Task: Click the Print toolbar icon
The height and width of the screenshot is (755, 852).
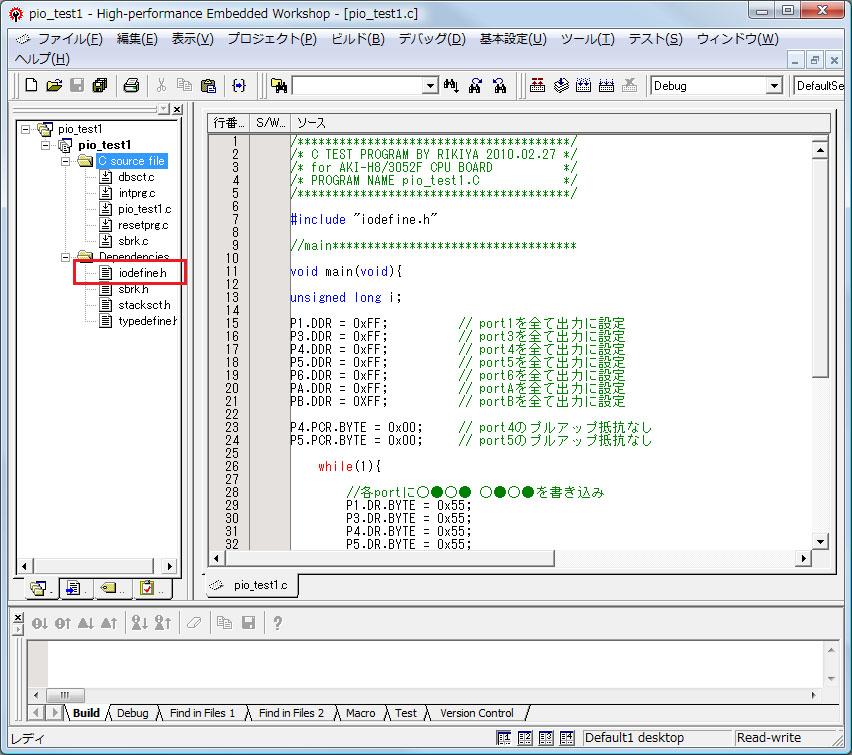Action: pyautogui.click(x=131, y=86)
